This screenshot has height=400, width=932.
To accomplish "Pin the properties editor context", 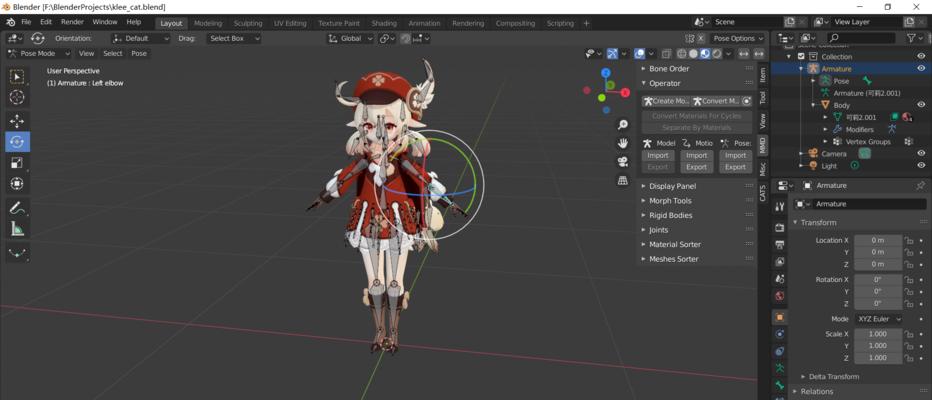I will coord(921,185).
